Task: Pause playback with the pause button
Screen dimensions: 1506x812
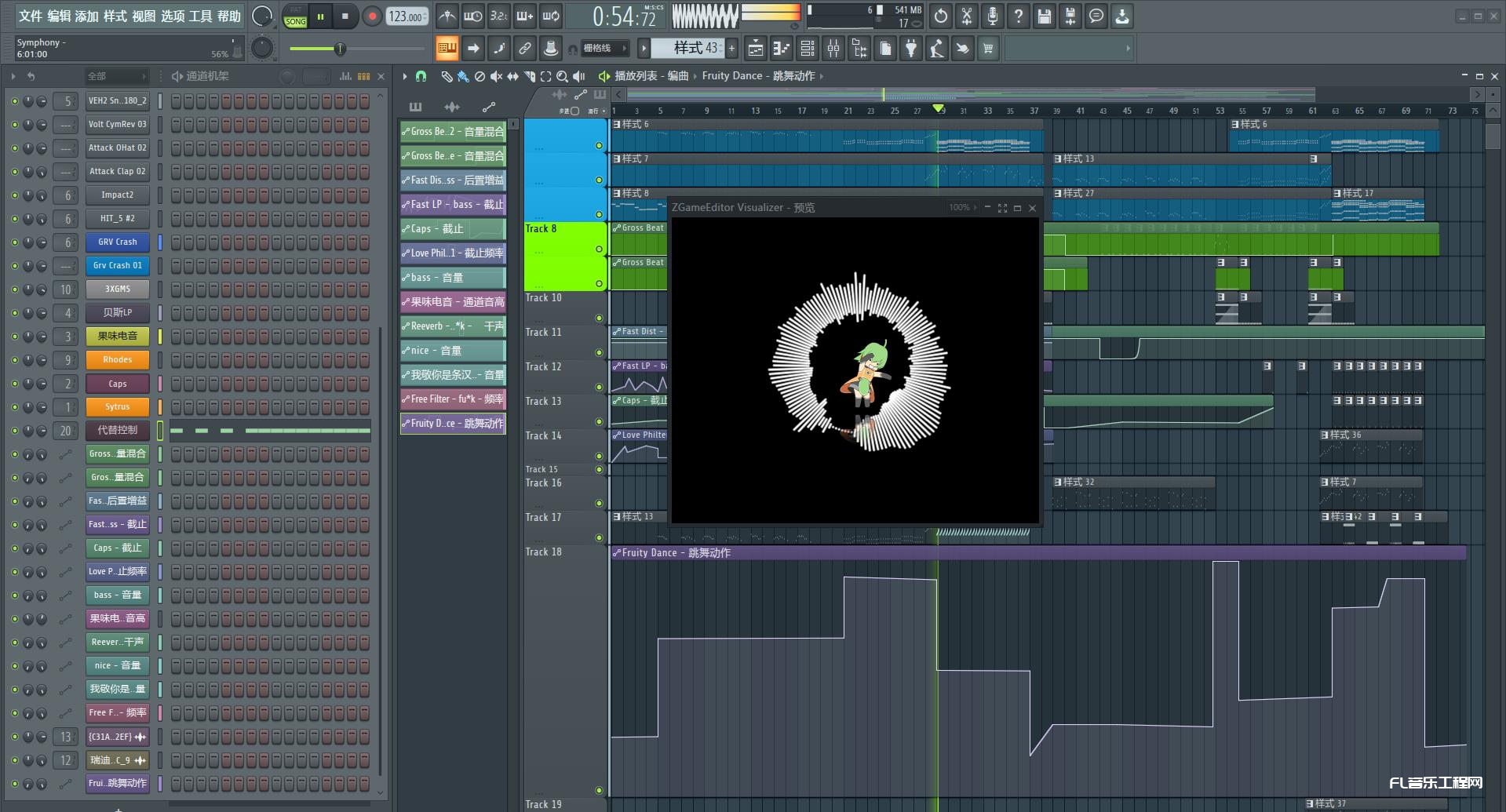Action: pos(320,16)
